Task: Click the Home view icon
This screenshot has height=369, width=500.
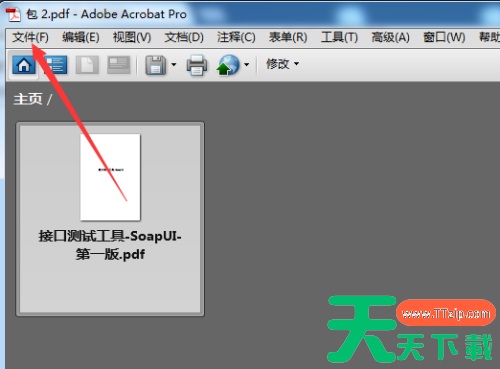Action: point(24,65)
